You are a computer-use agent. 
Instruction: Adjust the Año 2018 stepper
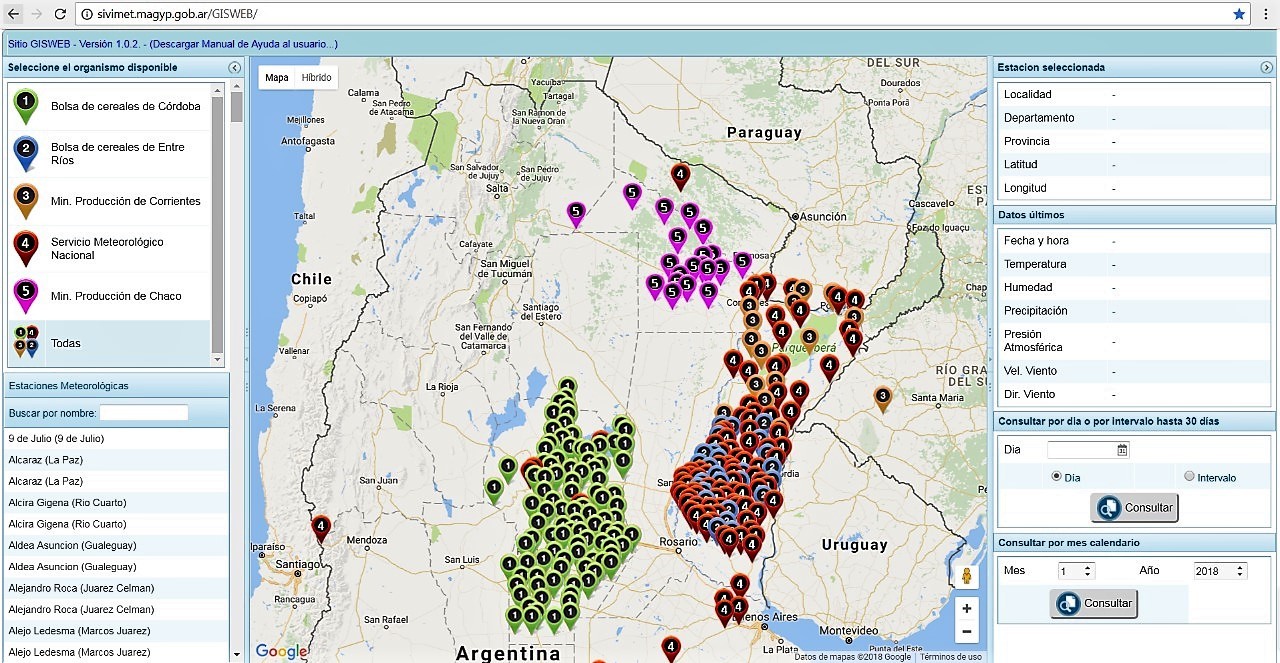1240,571
